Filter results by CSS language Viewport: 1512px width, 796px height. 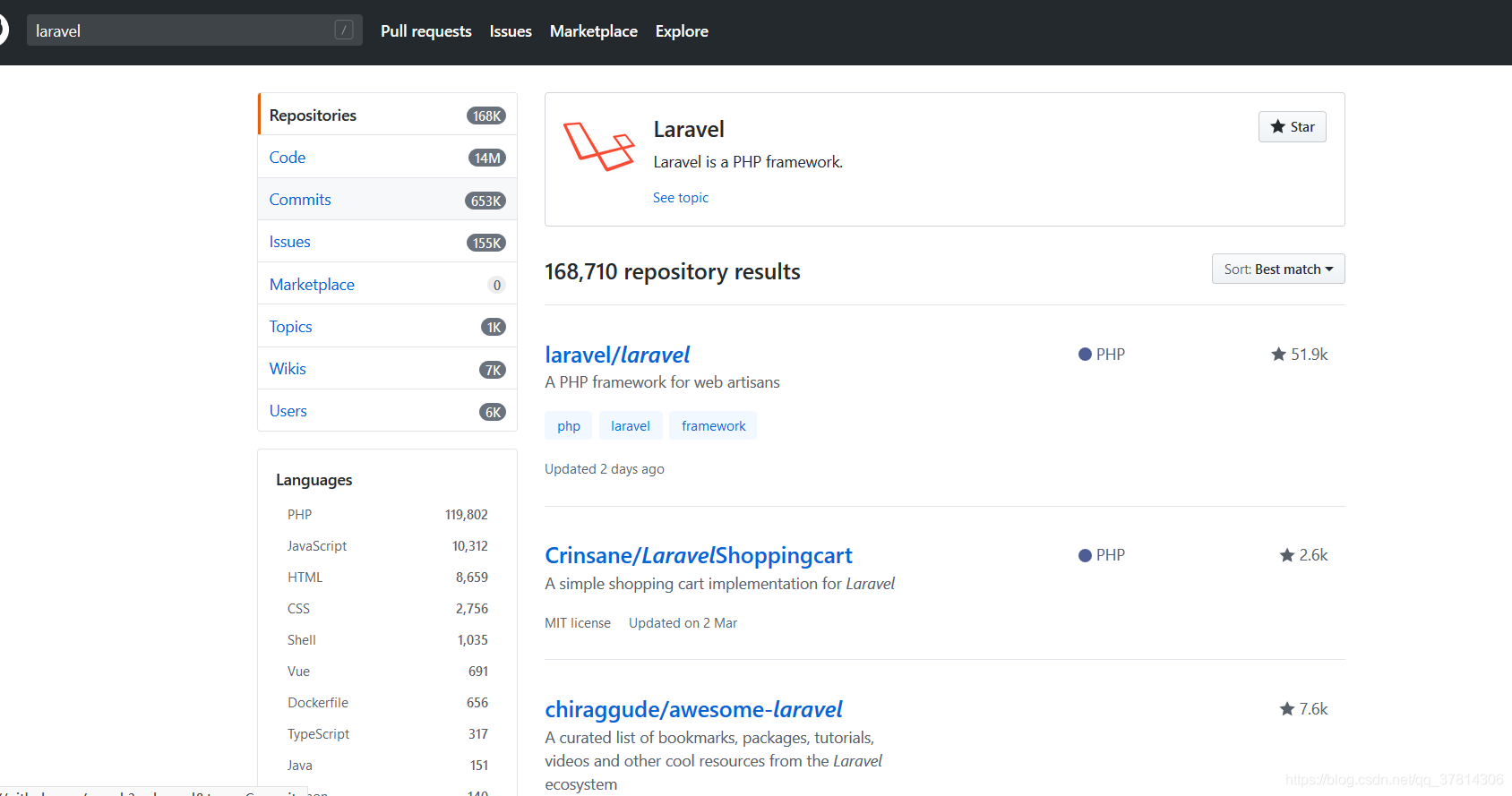387,609
